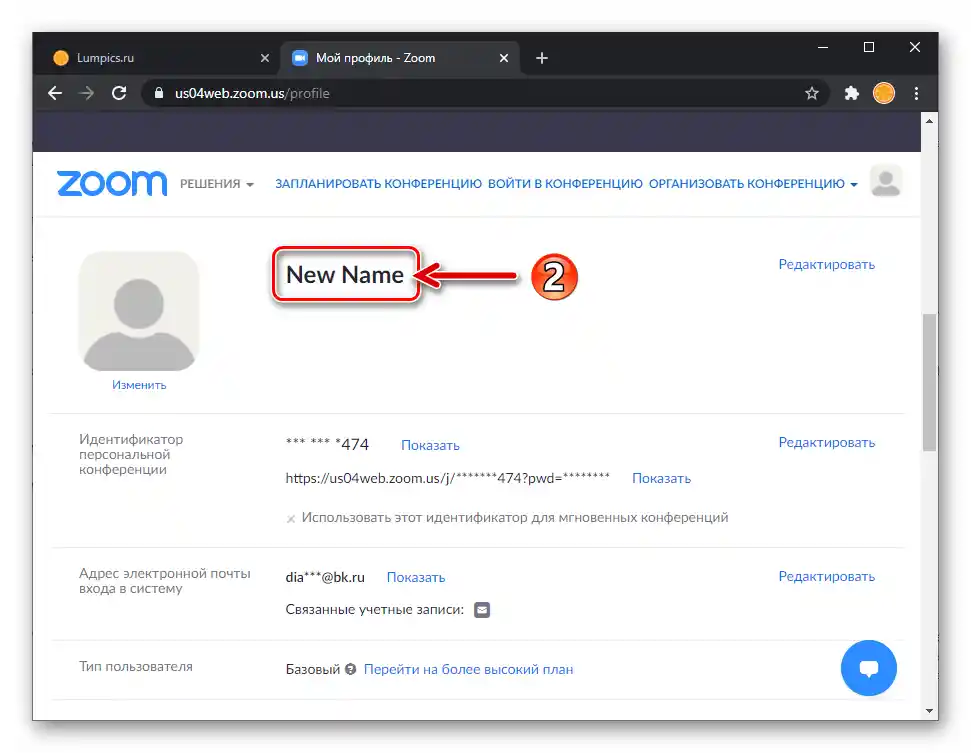Click the browser forward arrow

(87, 94)
